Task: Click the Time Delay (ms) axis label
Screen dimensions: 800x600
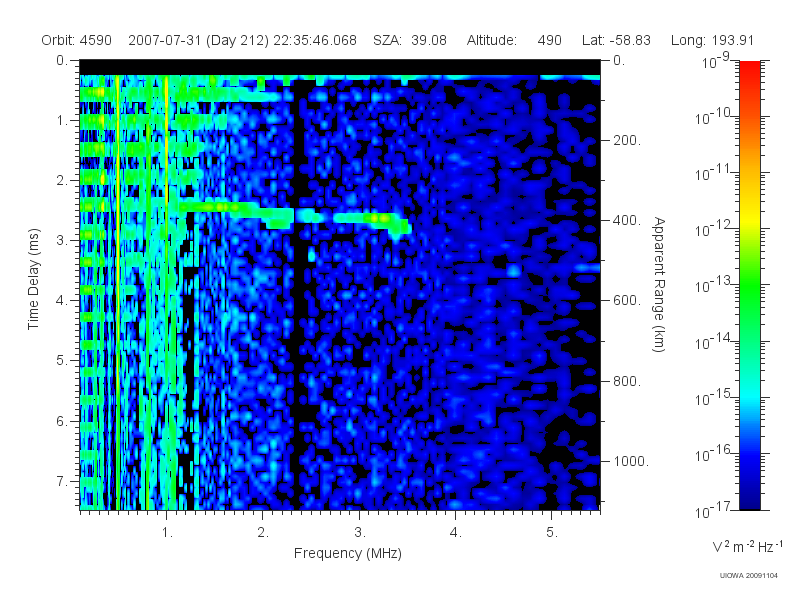Action: [33, 279]
